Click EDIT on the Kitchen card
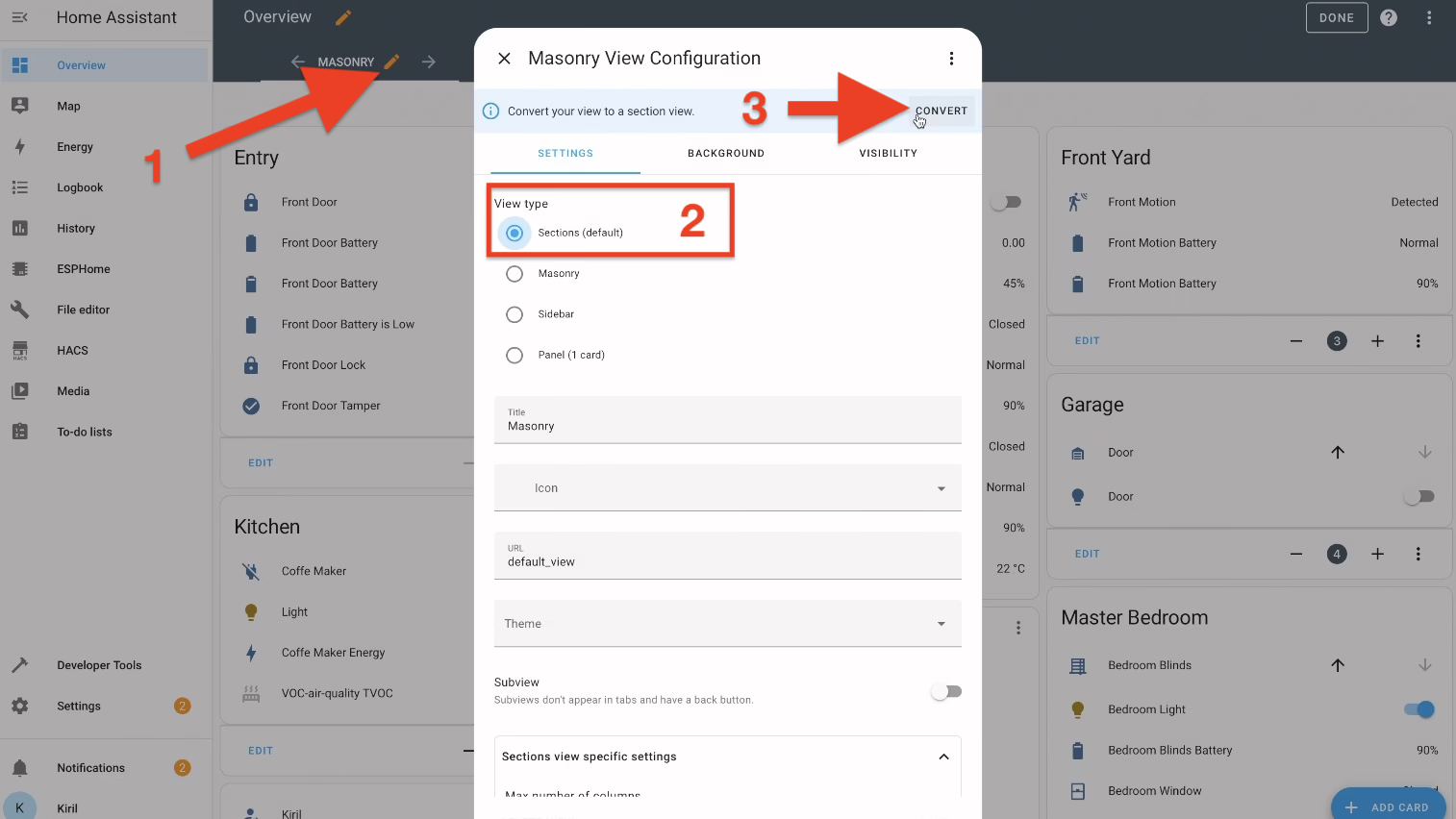 coord(261,751)
